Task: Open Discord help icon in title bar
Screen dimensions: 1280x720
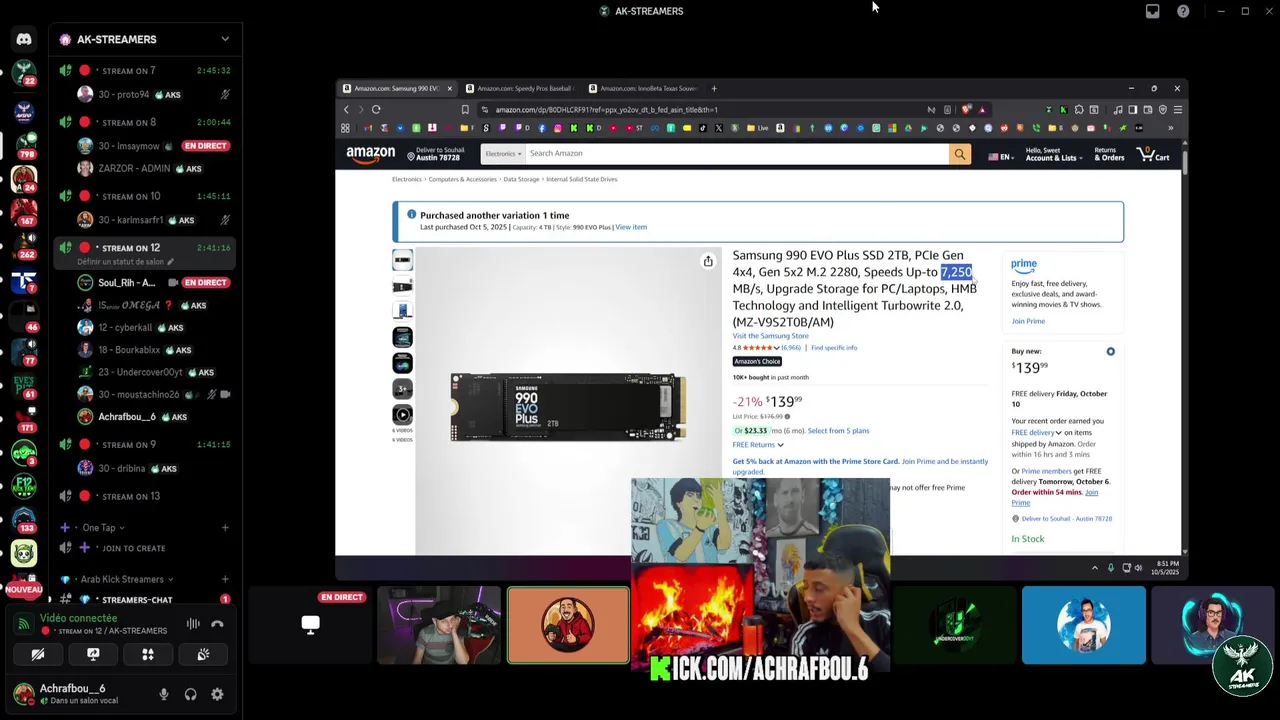Action: (1183, 11)
